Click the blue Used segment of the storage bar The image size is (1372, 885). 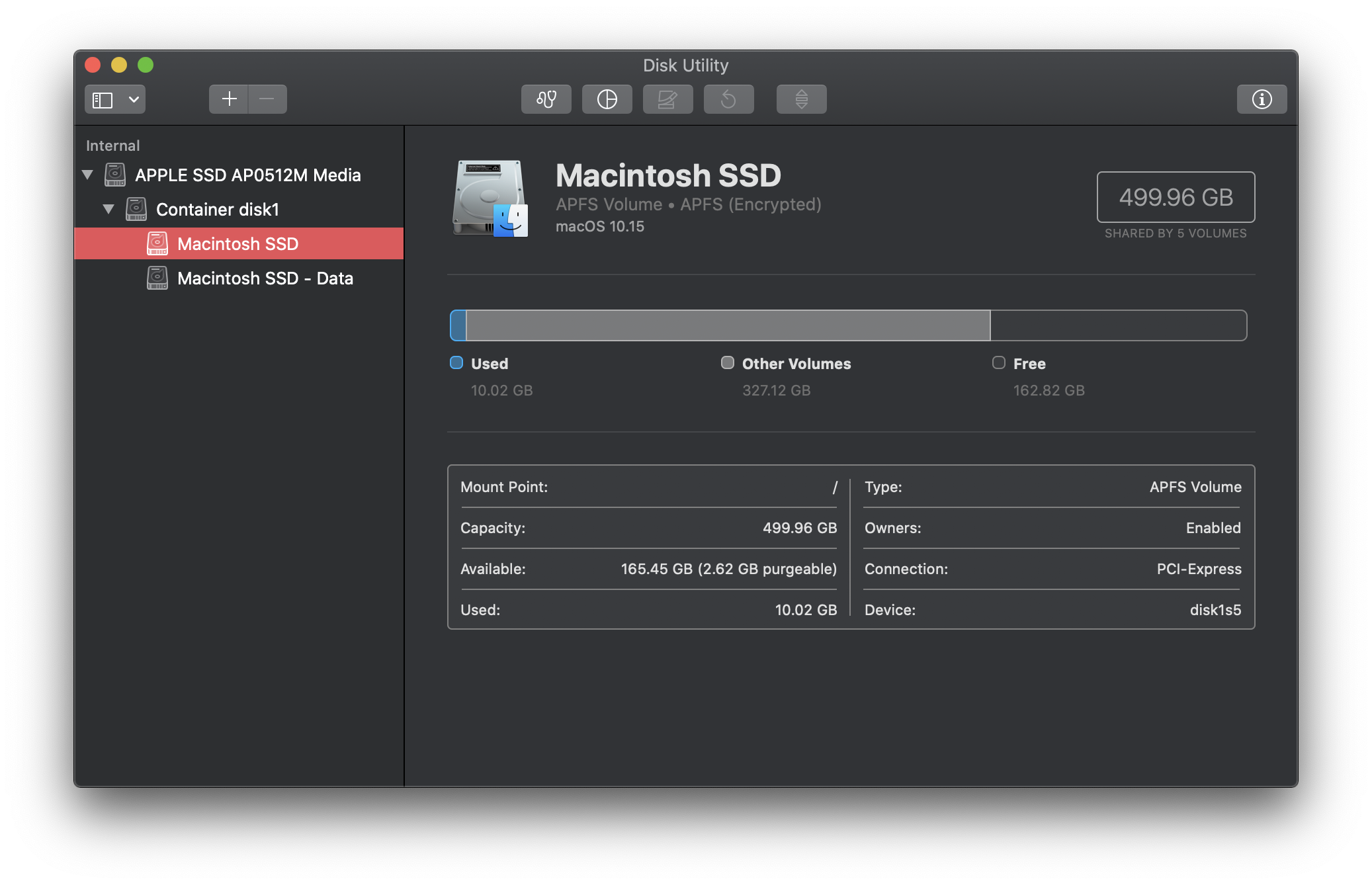(x=458, y=325)
